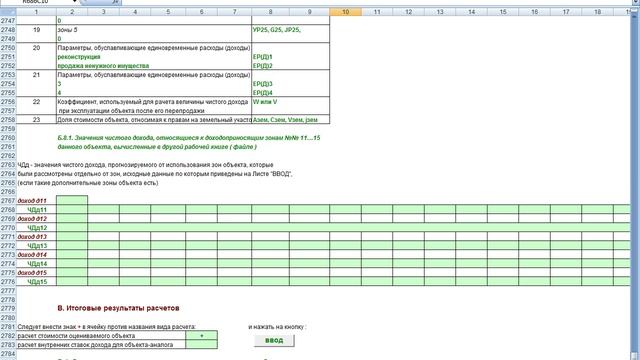Screen dimensions: 640x360
Task: Click the ЧДд13 row label
Action: [x=37, y=245]
